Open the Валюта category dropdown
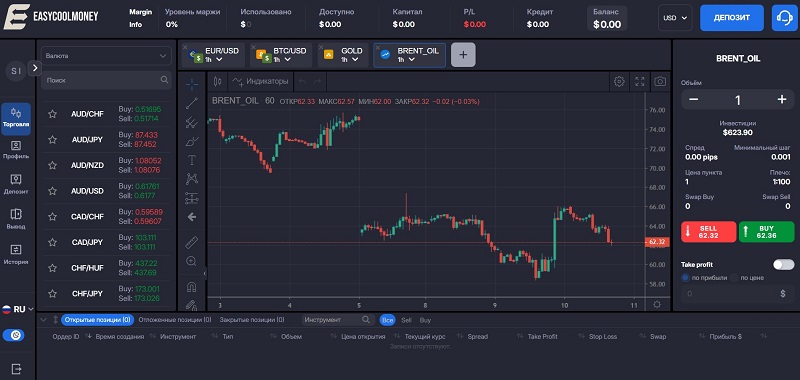800x380 pixels. (x=106, y=56)
